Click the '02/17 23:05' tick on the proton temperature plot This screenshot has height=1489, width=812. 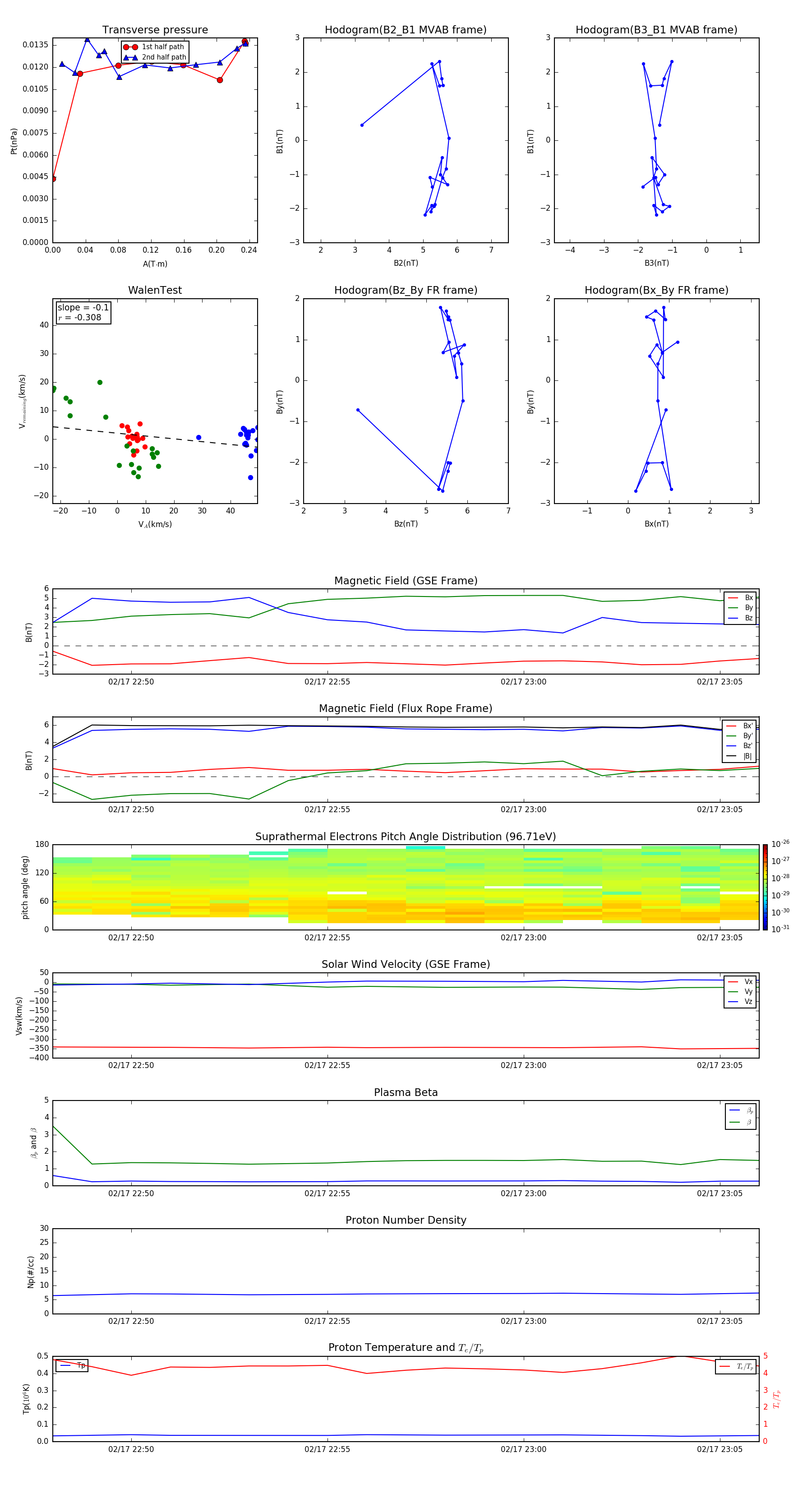pyautogui.click(x=720, y=1449)
